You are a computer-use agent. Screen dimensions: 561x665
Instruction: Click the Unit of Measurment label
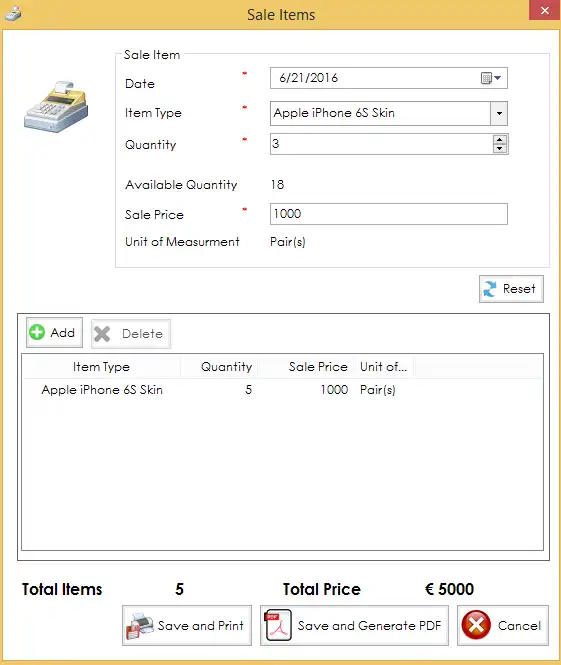(182, 242)
